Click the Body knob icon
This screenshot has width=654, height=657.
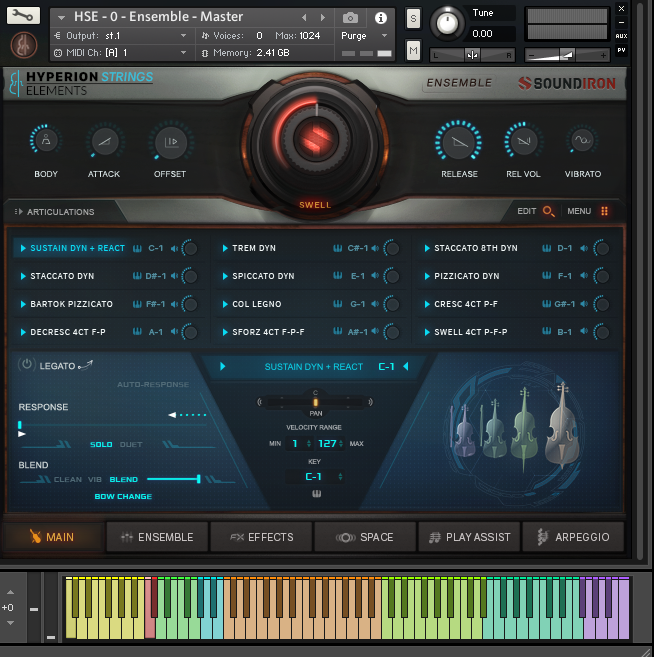point(46,142)
